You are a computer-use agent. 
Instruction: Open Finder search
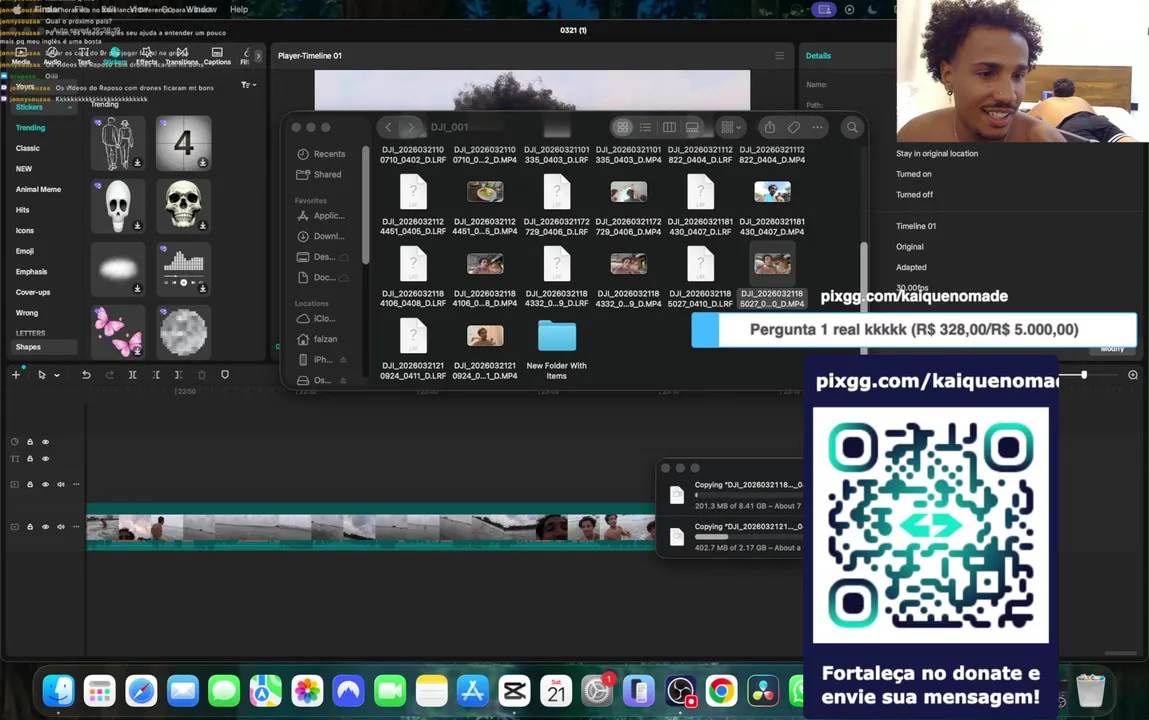coord(852,127)
